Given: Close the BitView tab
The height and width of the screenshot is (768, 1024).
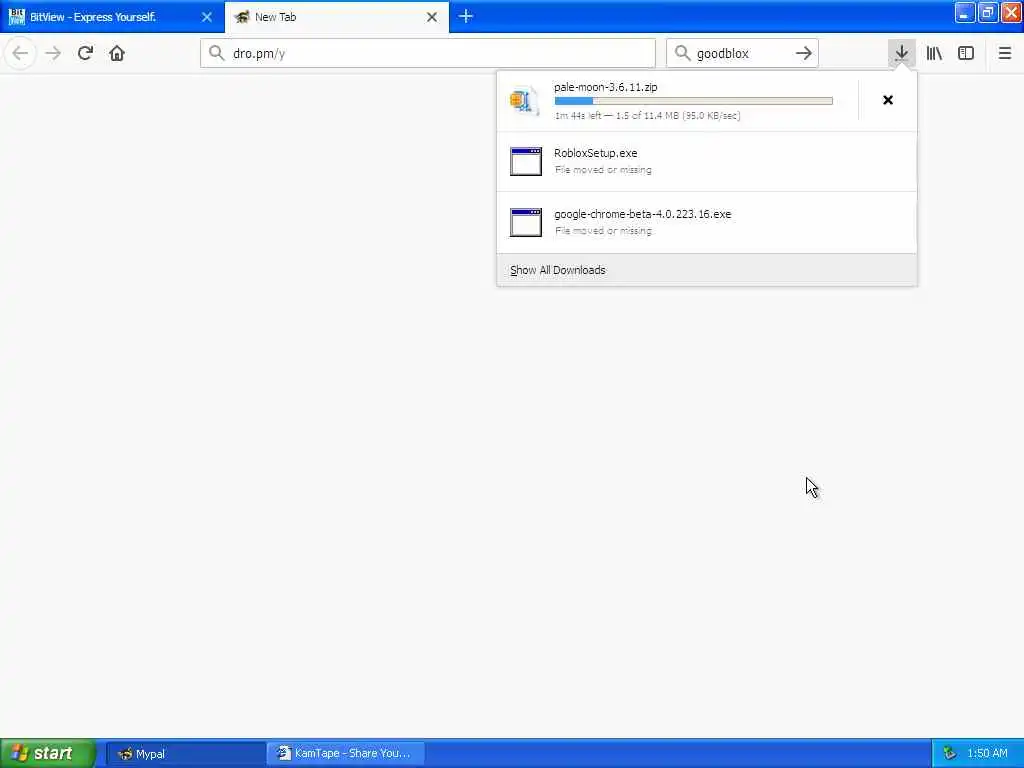Looking at the screenshot, I should 206,17.
